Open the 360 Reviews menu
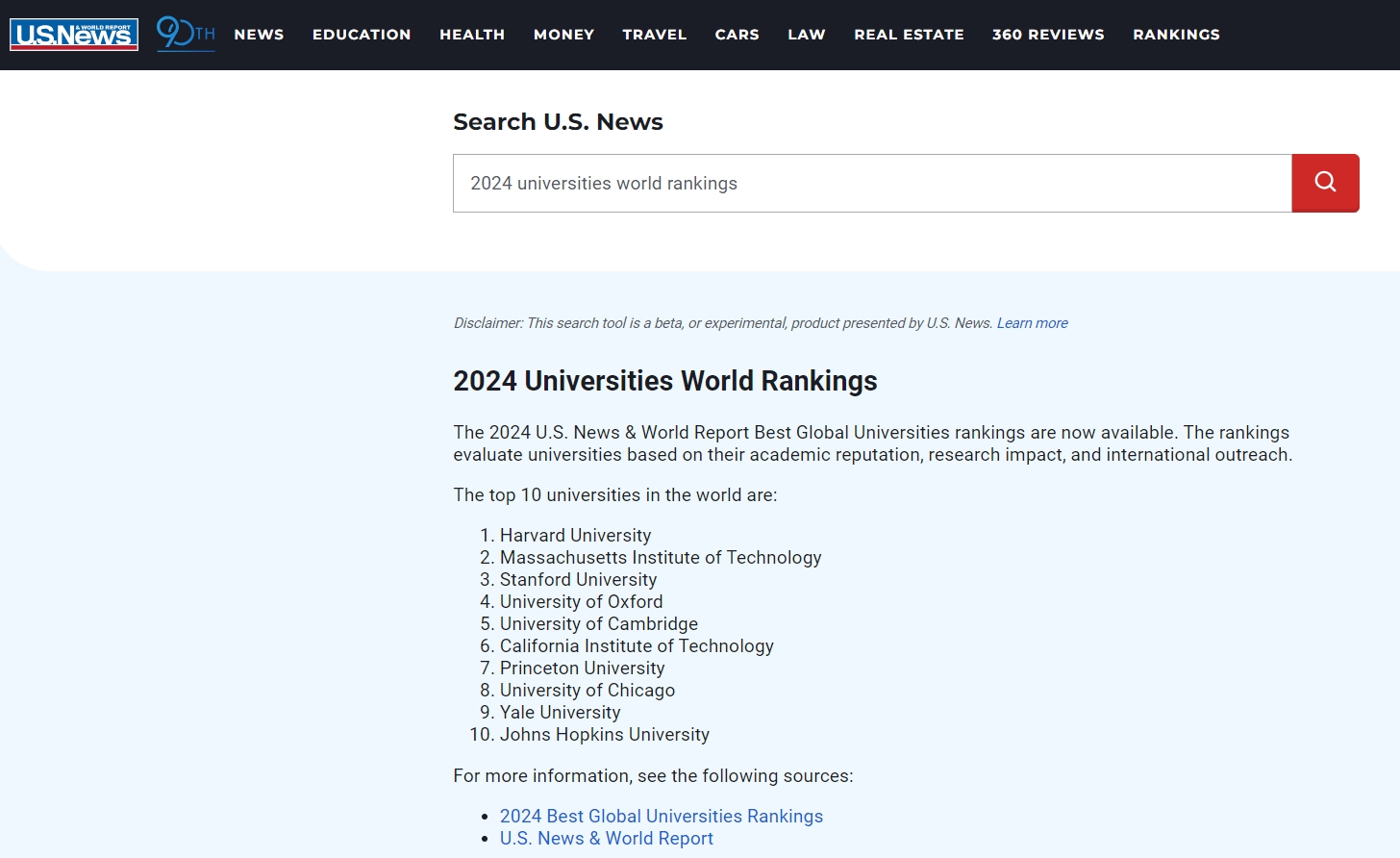1400x858 pixels. coord(1048,35)
